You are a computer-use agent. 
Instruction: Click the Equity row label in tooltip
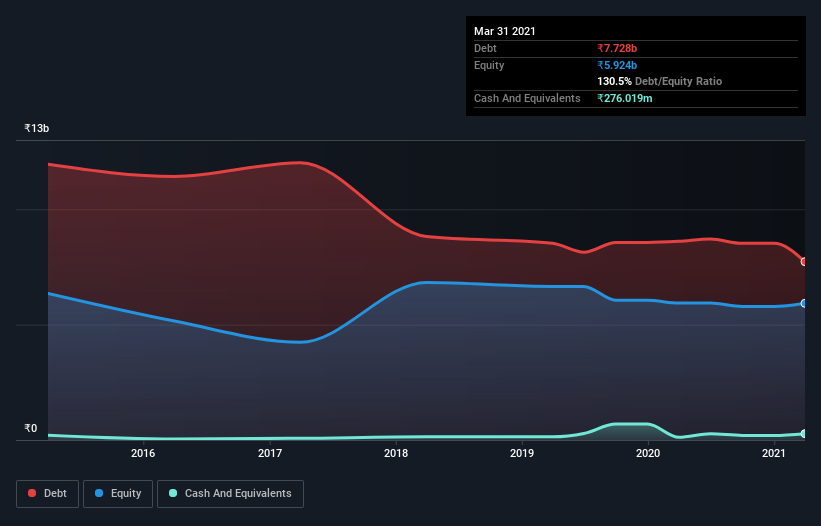[489, 65]
